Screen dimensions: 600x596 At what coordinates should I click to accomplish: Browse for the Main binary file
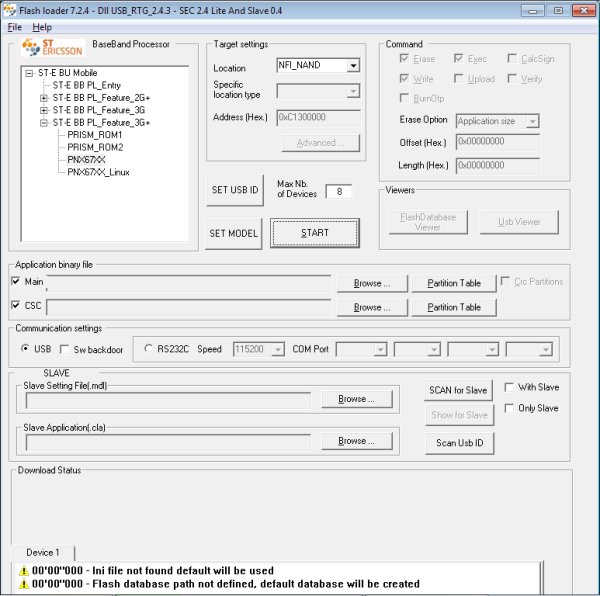tap(372, 284)
